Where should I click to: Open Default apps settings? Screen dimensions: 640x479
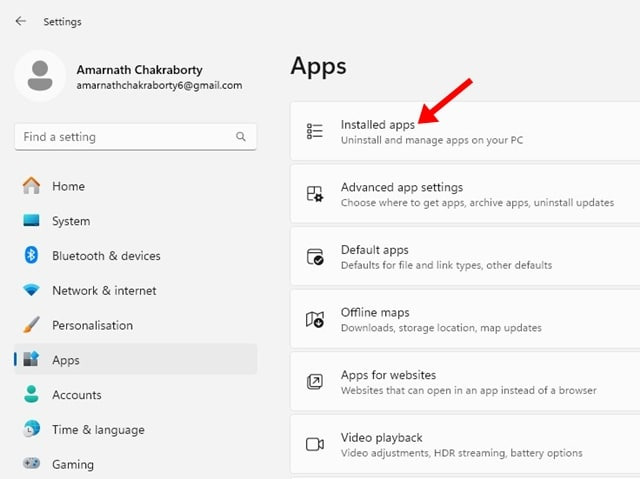point(465,257)
